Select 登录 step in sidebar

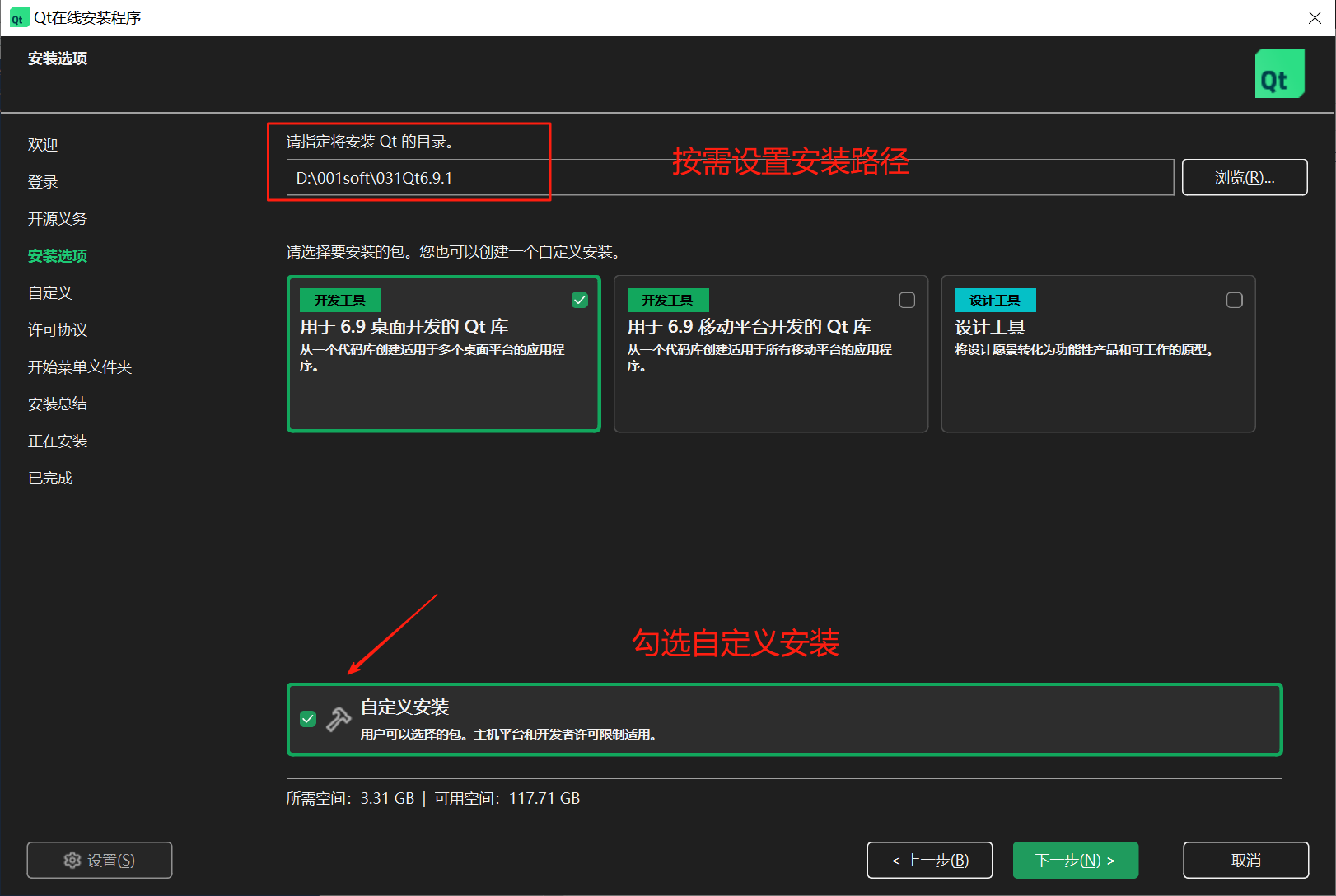[x=43, y=182]
